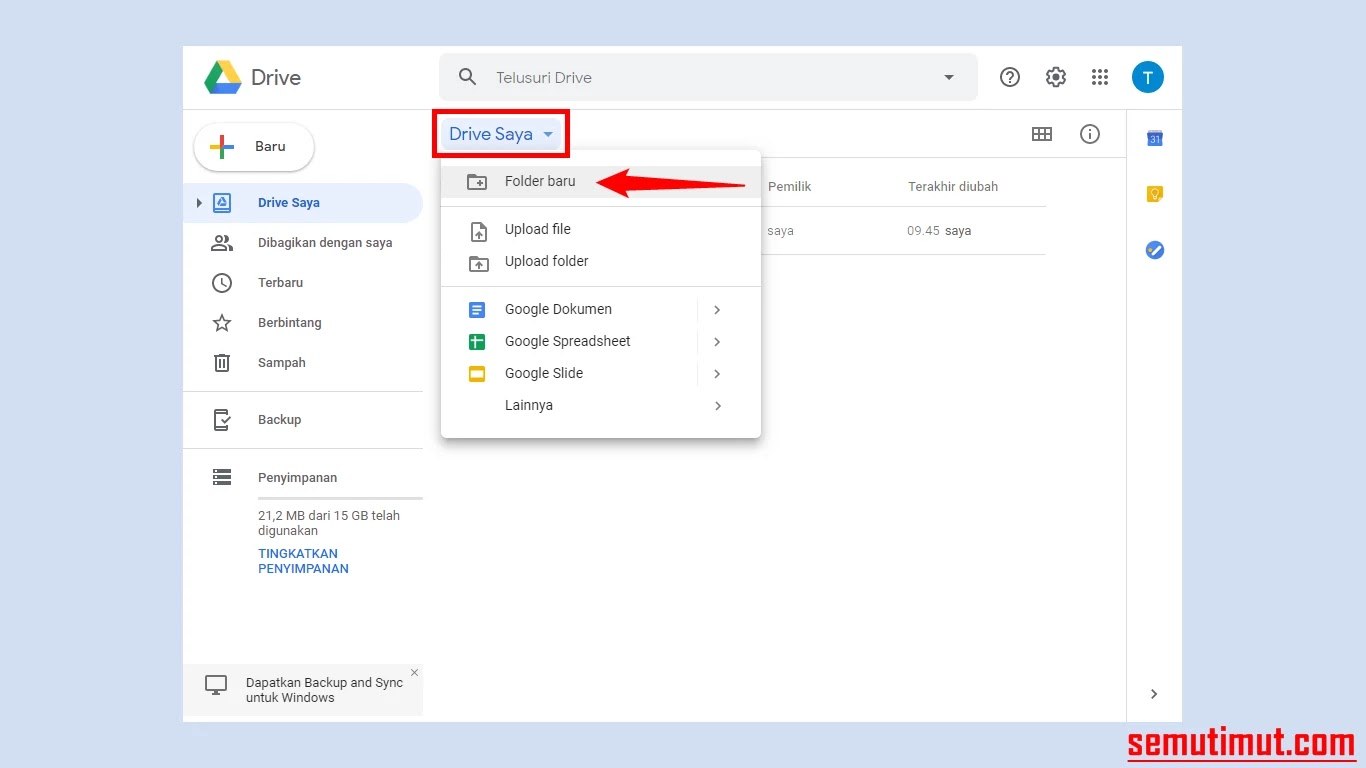Open Google Keep side panel icon

[x=1154, y=195]
